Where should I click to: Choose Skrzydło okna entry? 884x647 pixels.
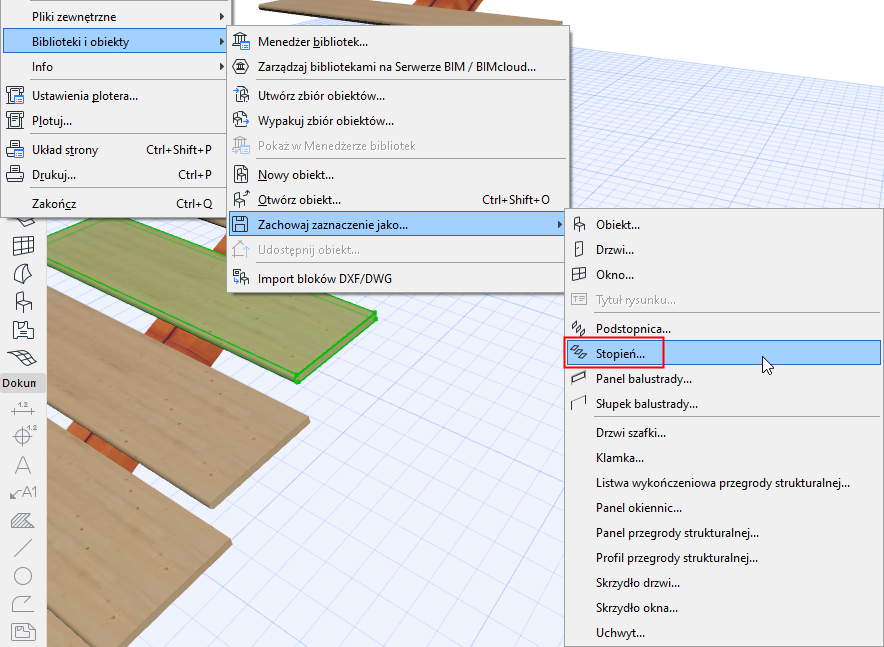[723, 608]
